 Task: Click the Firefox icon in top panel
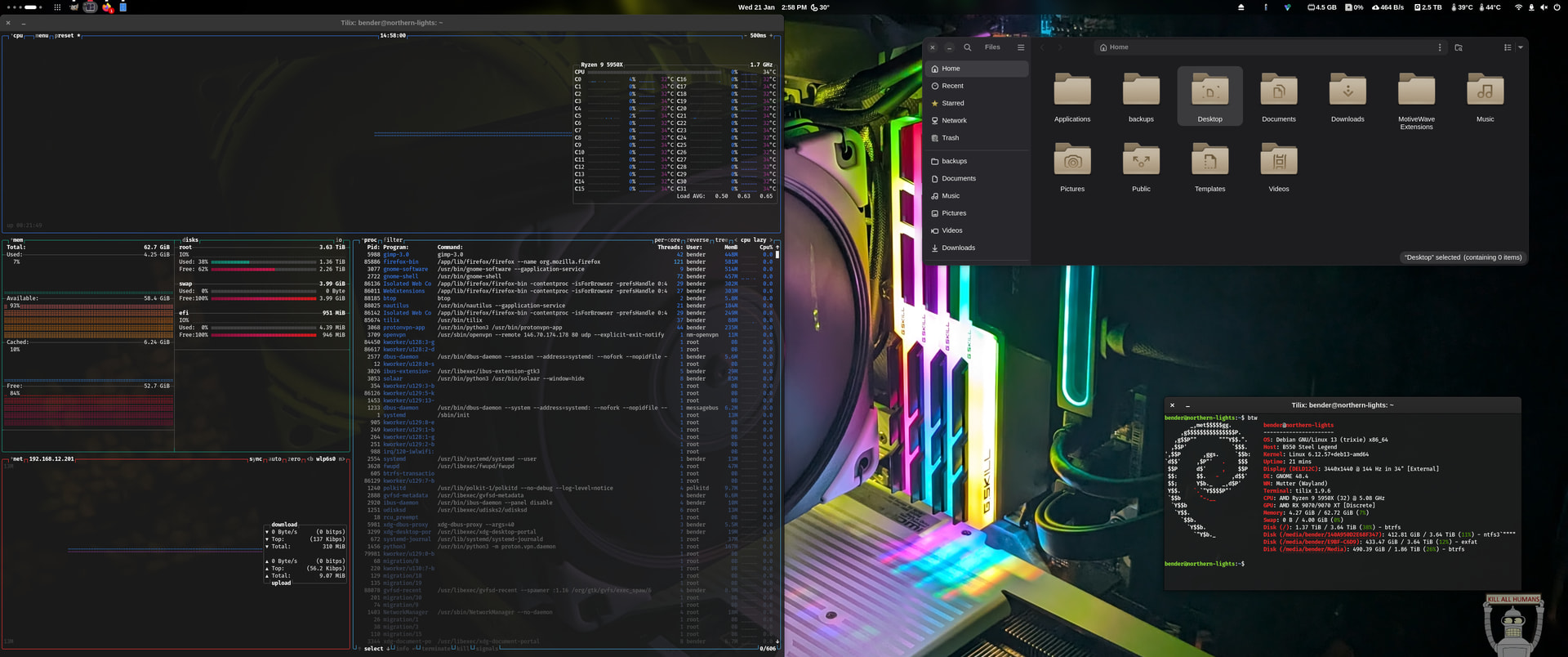(107, 7)
